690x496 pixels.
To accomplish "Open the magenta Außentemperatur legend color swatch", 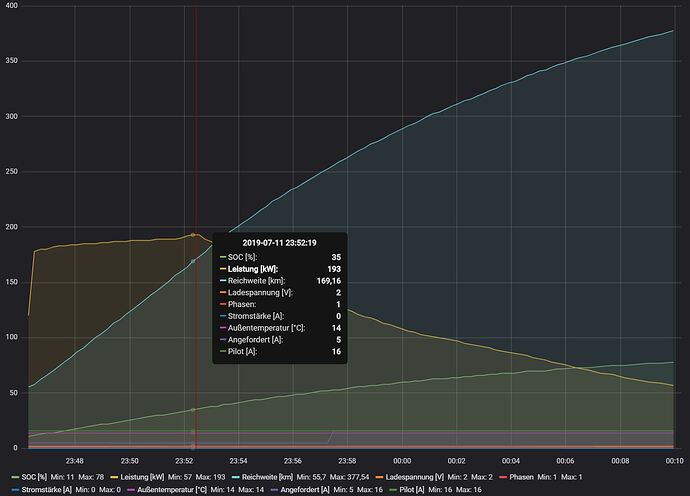I will 131,489.
